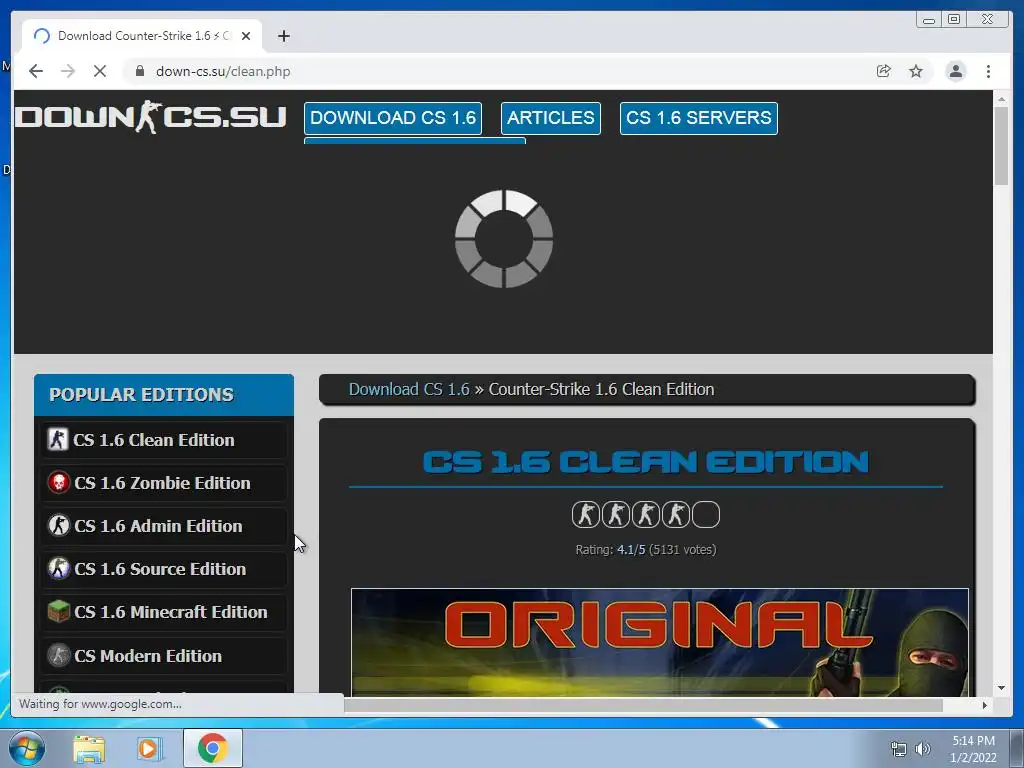
Task: Click the scroll up arrow of the page
Action: pos(1001,99)
